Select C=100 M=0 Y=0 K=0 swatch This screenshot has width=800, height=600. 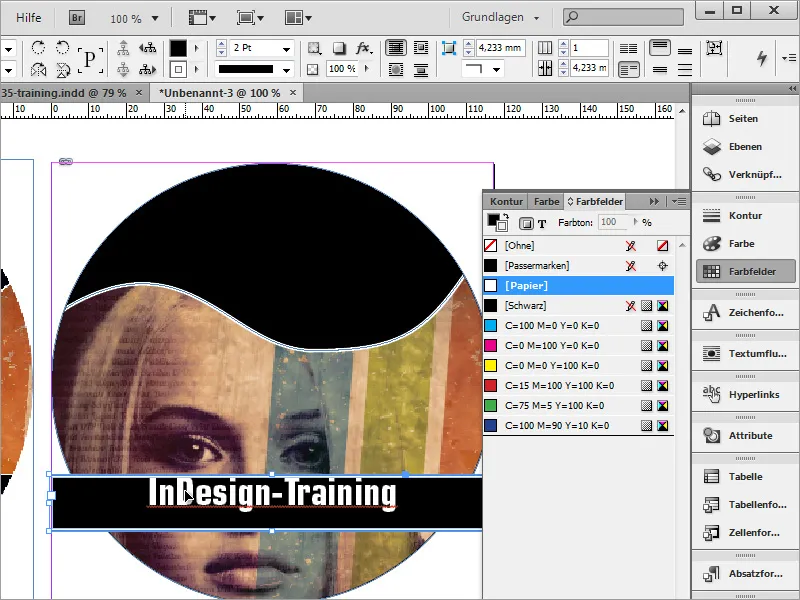click(x=579, y=326)
